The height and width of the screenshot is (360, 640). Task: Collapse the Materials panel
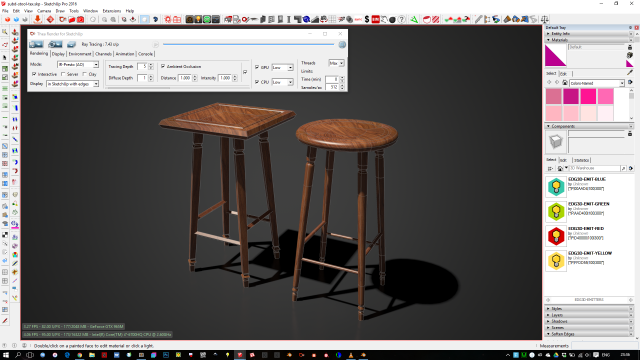pos(548,40)
